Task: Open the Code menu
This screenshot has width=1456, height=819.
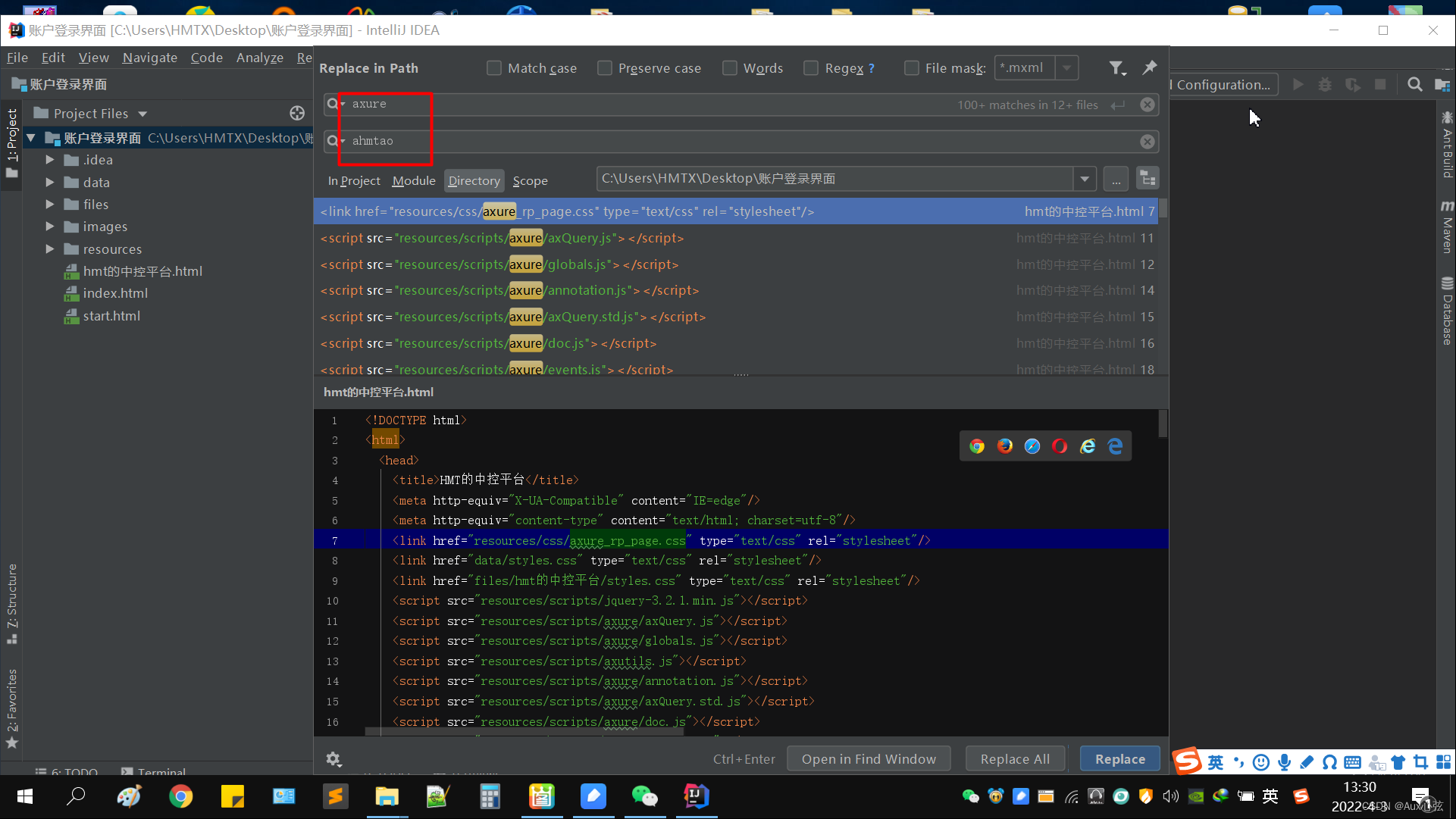Action: 207,58
